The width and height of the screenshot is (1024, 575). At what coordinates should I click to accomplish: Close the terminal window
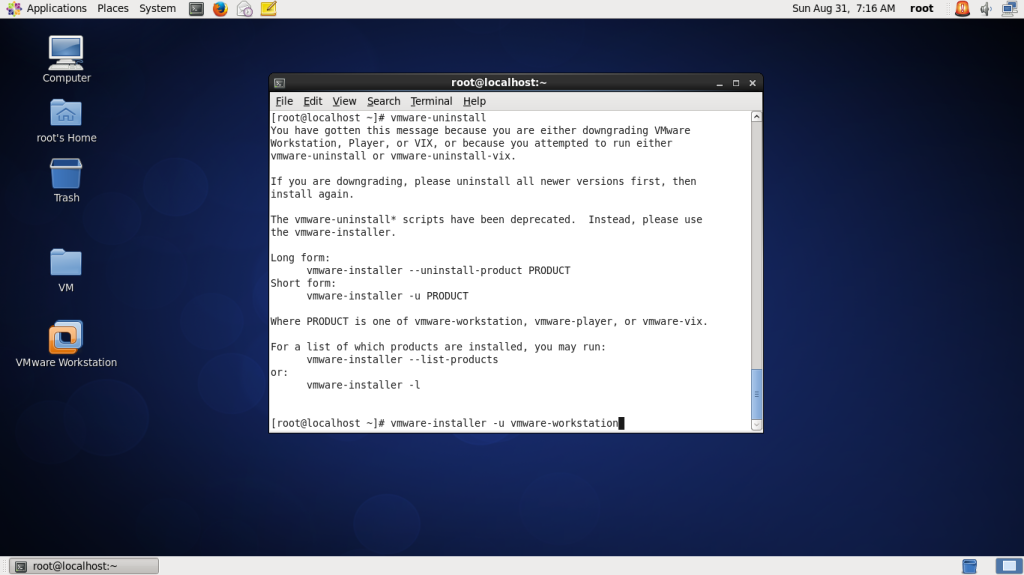[752, 83]
